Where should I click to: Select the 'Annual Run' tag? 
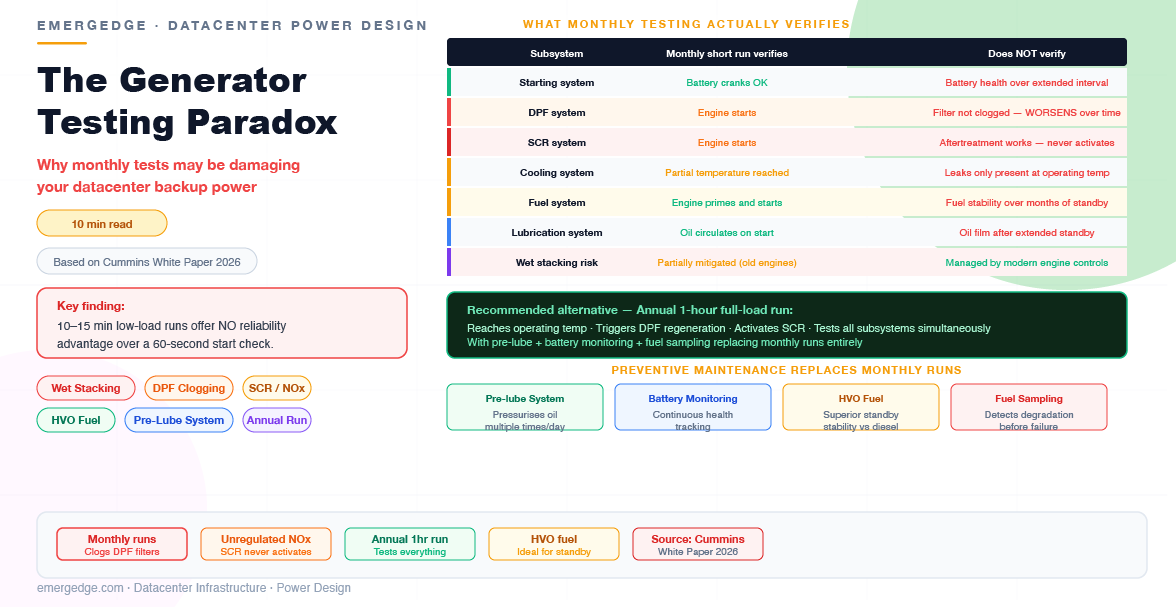click(277, 420)
